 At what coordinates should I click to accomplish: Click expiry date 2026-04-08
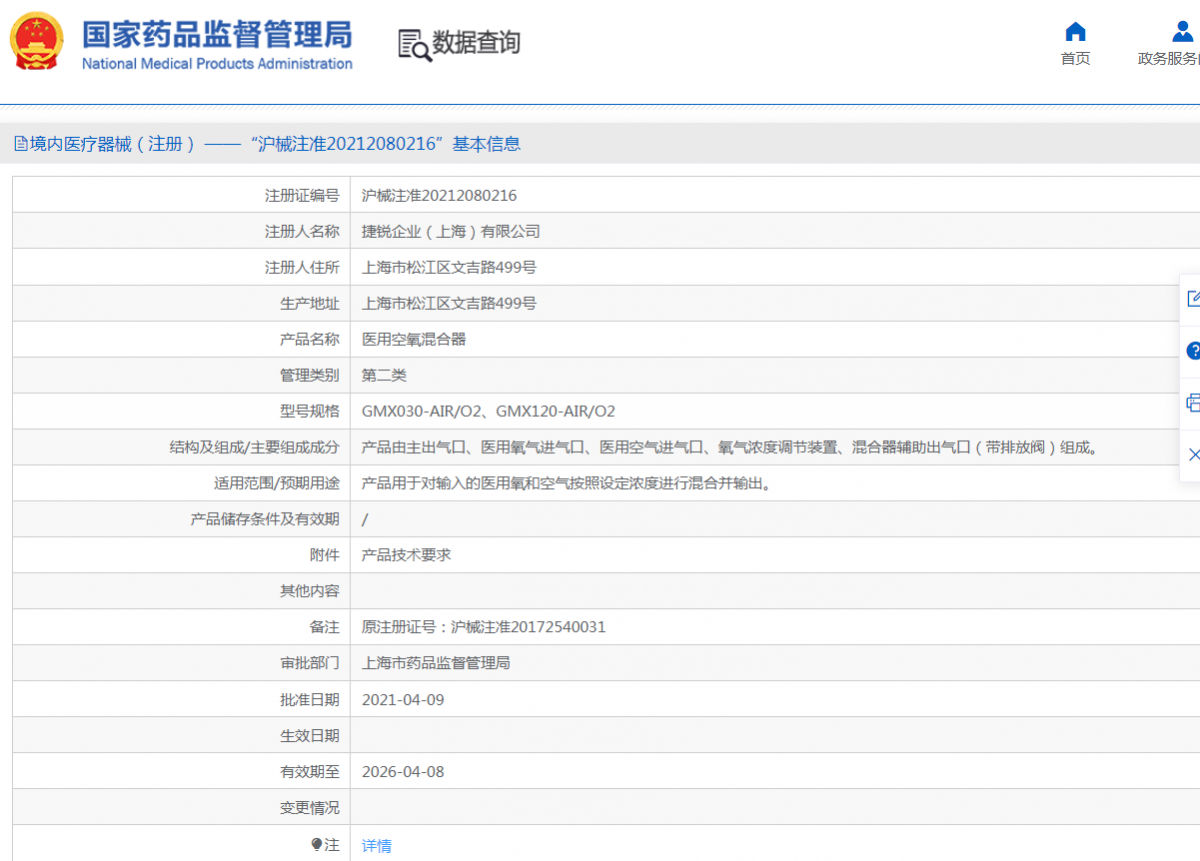click(x=403, y=772)
